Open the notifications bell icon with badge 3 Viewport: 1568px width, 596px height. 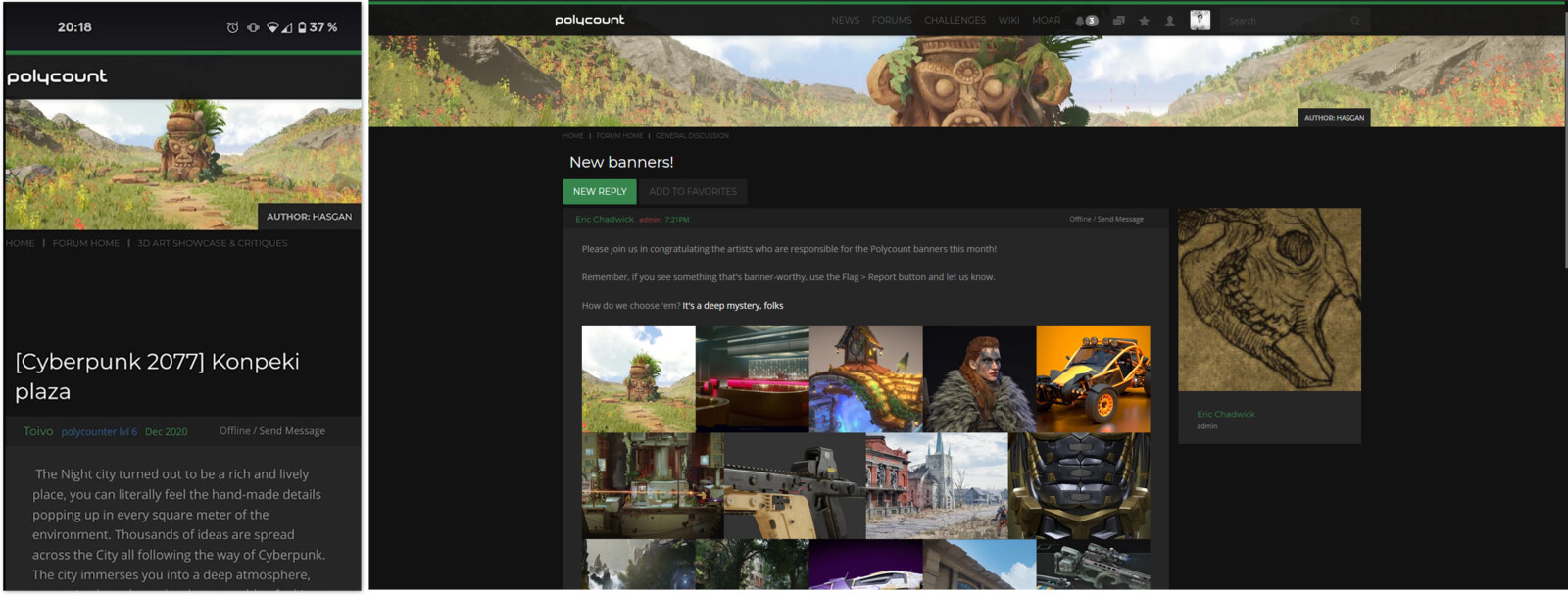(x=1086, y=21)
